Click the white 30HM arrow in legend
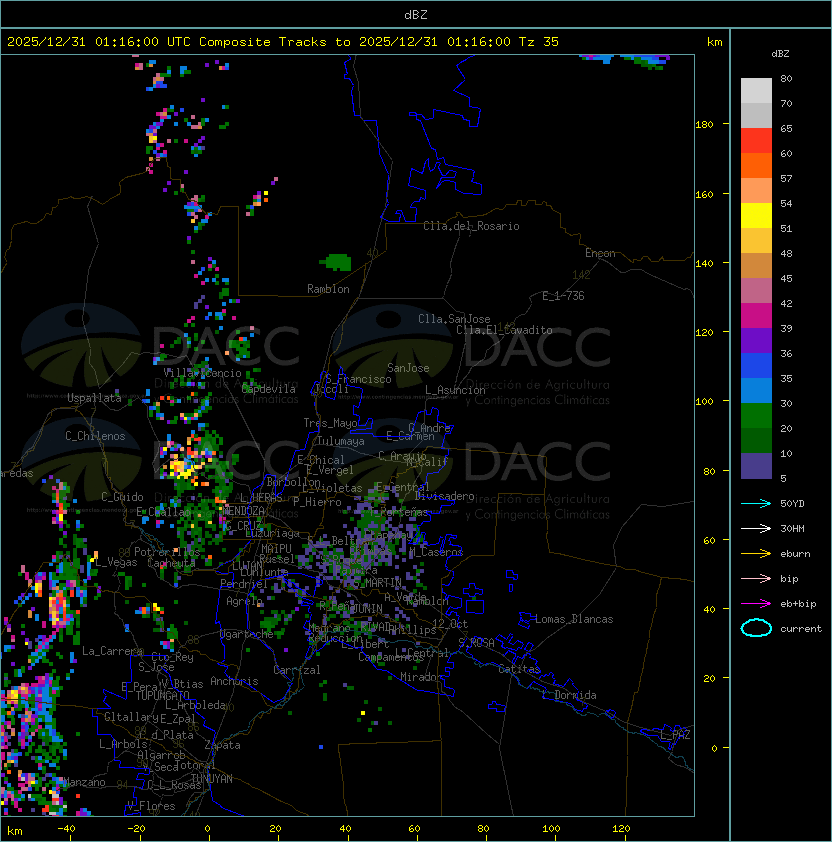Viewport: 832px width, 842px height. [756, 529]
